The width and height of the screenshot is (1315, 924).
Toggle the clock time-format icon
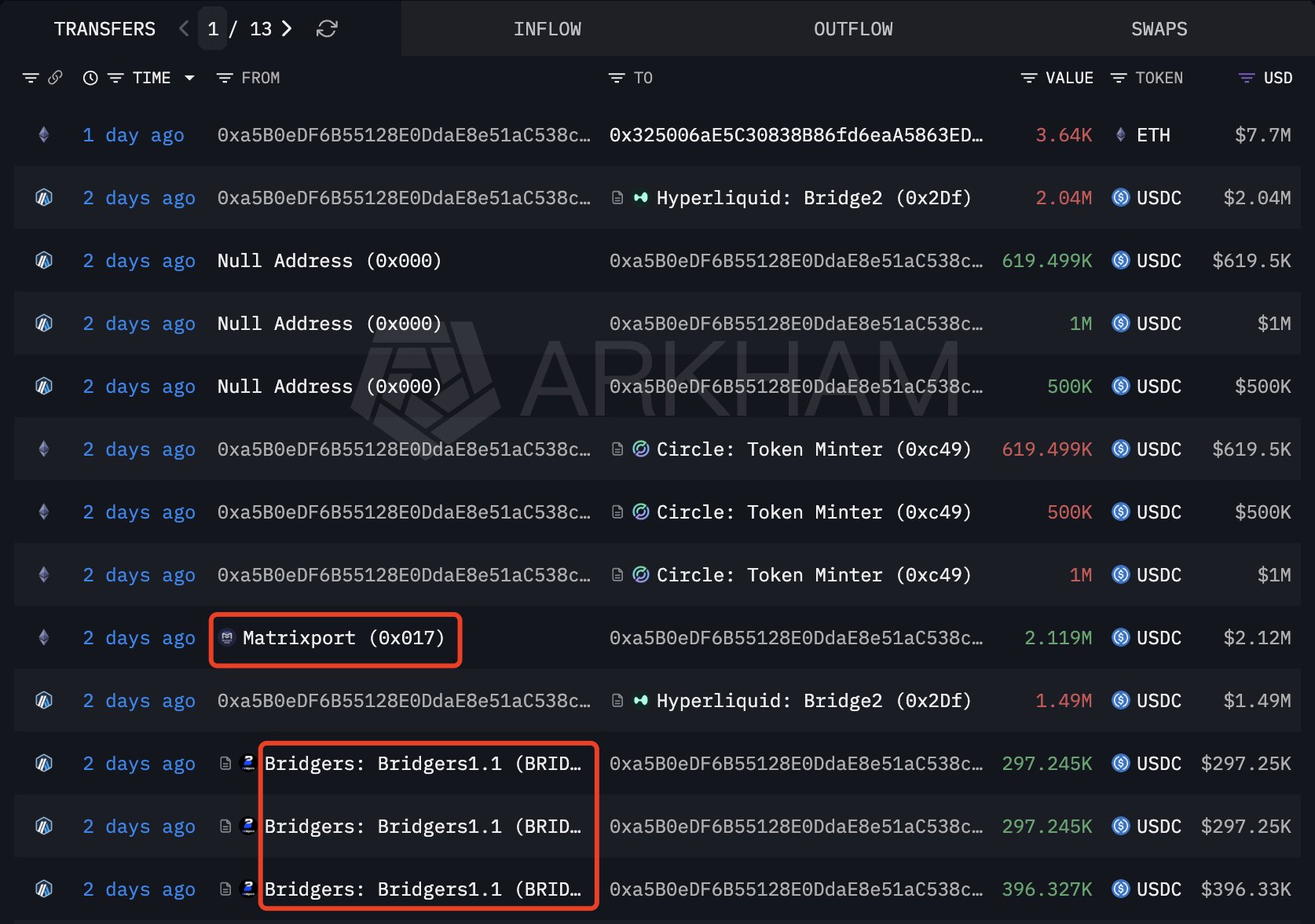click(x=90, y=78)
